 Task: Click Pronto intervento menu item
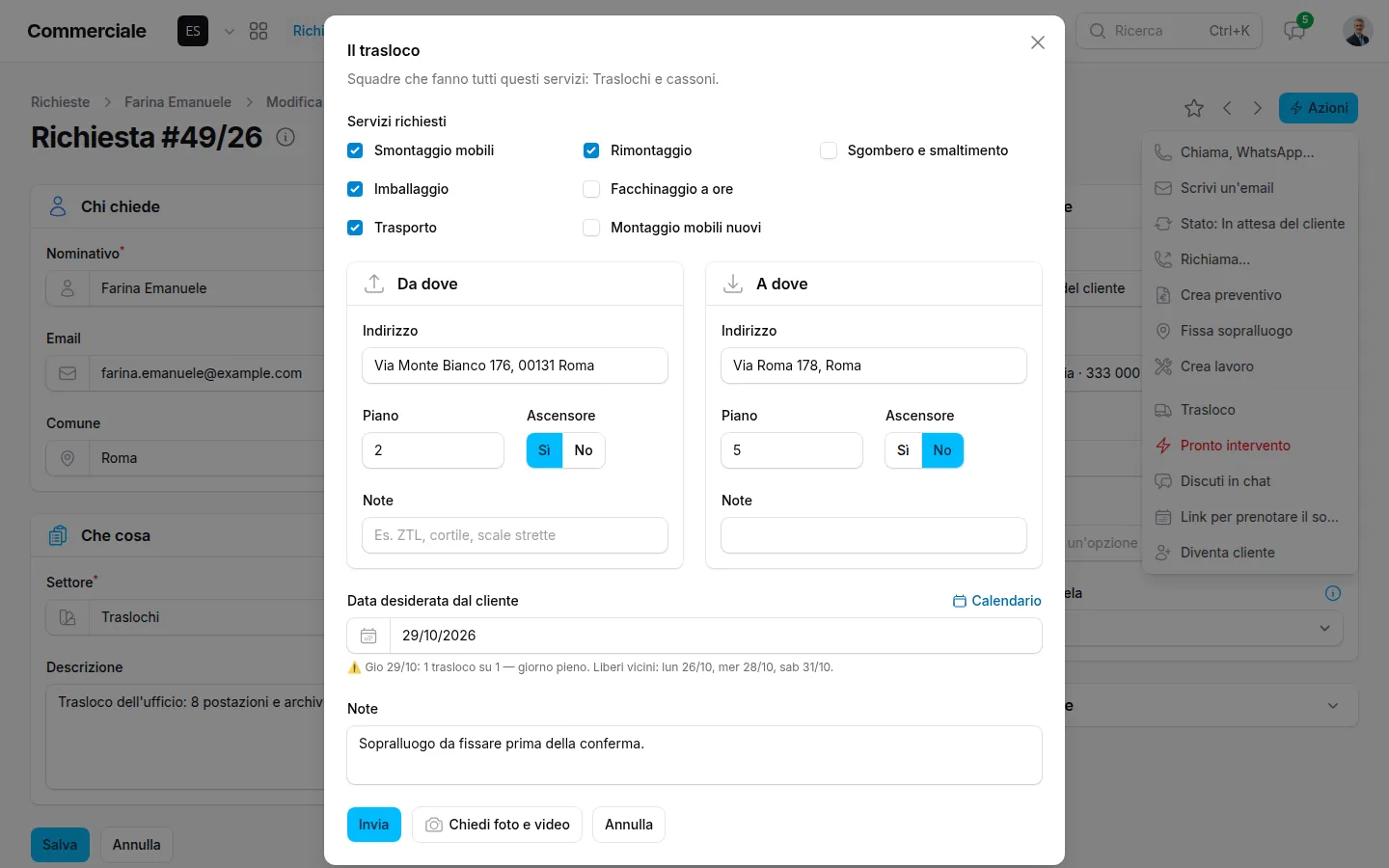pyautogui.click(x=1250, y=446)
